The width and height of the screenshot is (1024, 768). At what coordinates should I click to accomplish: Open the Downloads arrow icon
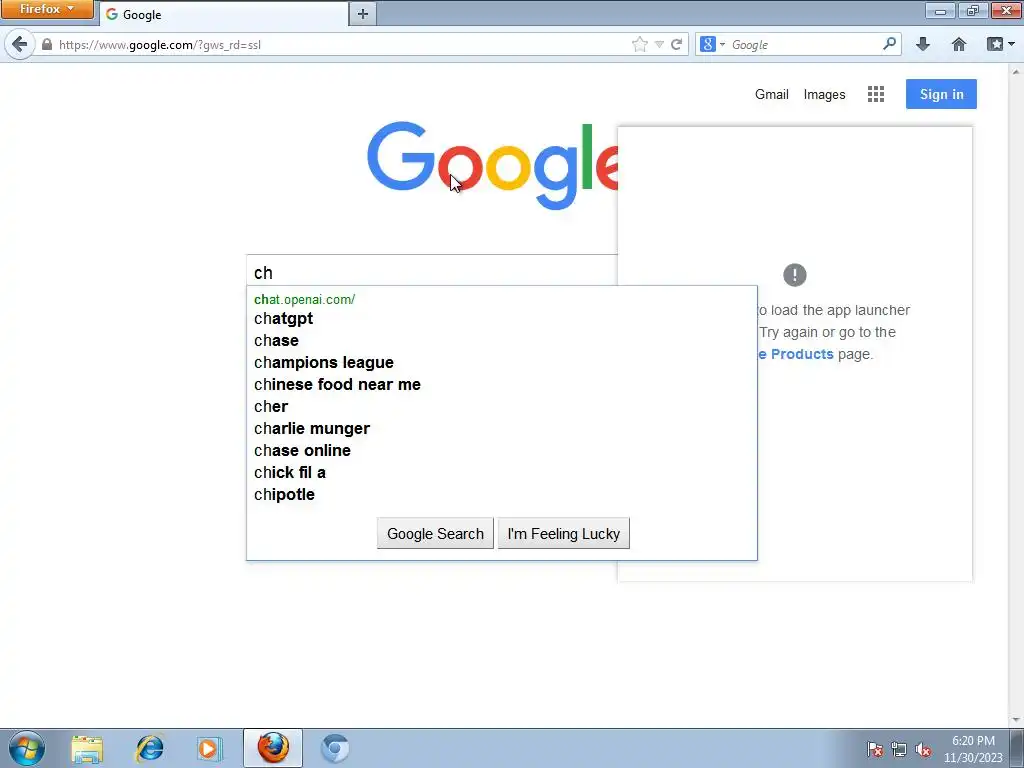pos(923,44)
